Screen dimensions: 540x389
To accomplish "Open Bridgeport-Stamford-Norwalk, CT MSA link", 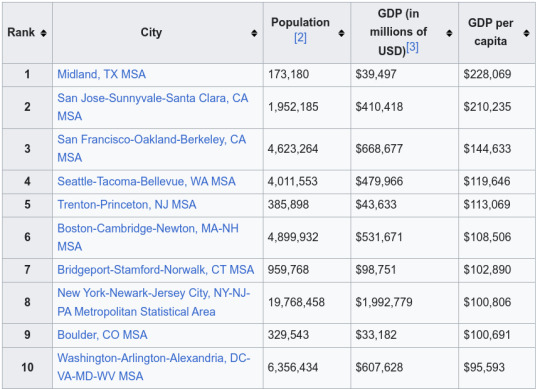I will (x=156, y=270).
